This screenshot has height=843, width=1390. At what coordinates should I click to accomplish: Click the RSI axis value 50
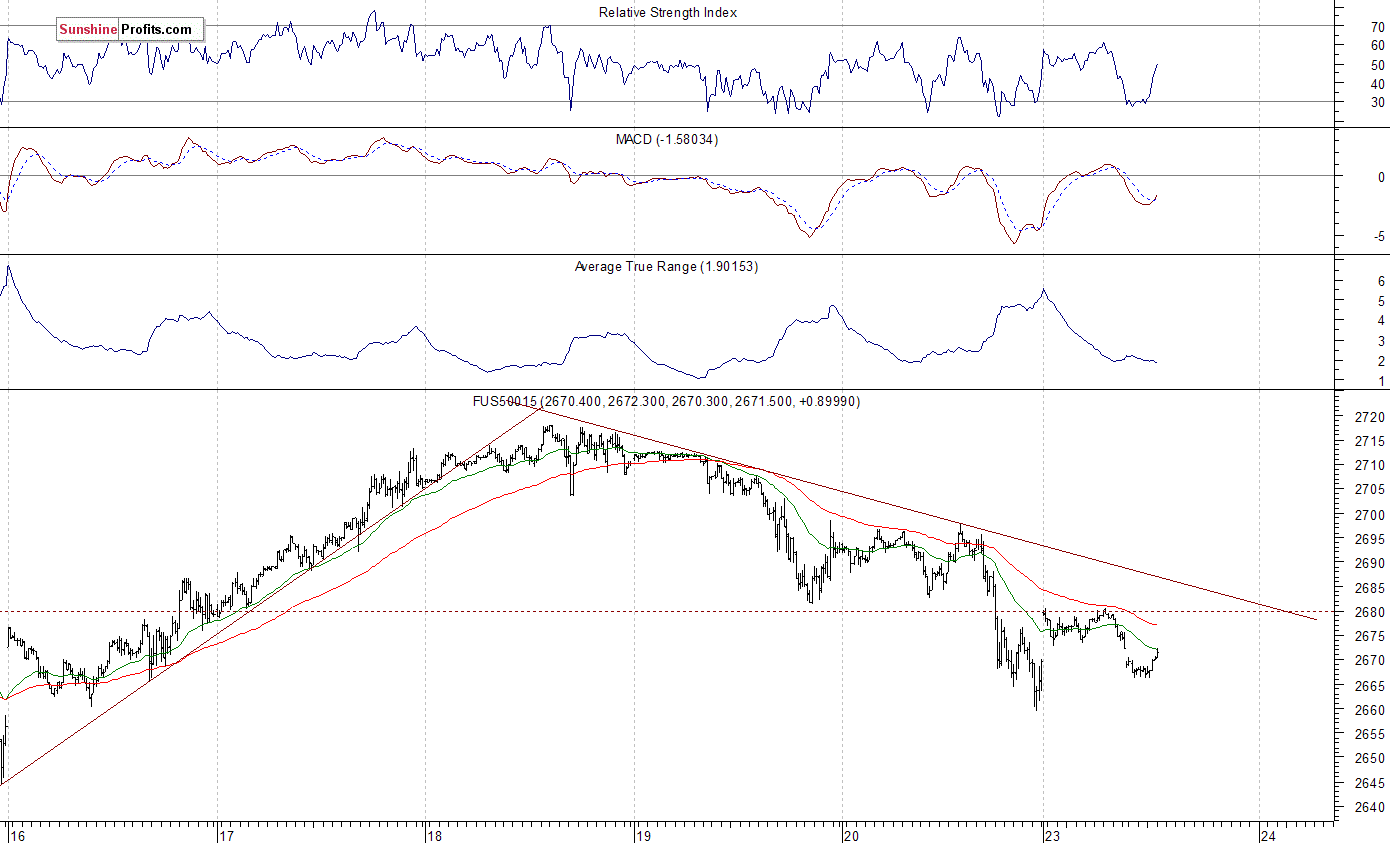click(x=1378, y=65)
